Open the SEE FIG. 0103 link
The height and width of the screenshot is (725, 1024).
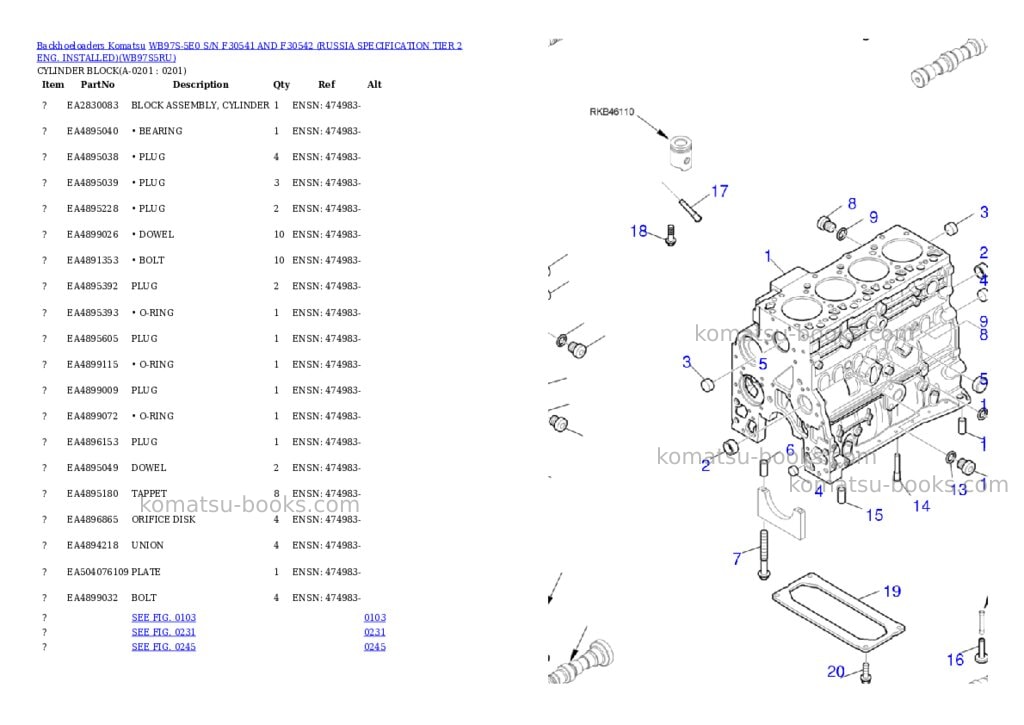[x=163, y=617]
